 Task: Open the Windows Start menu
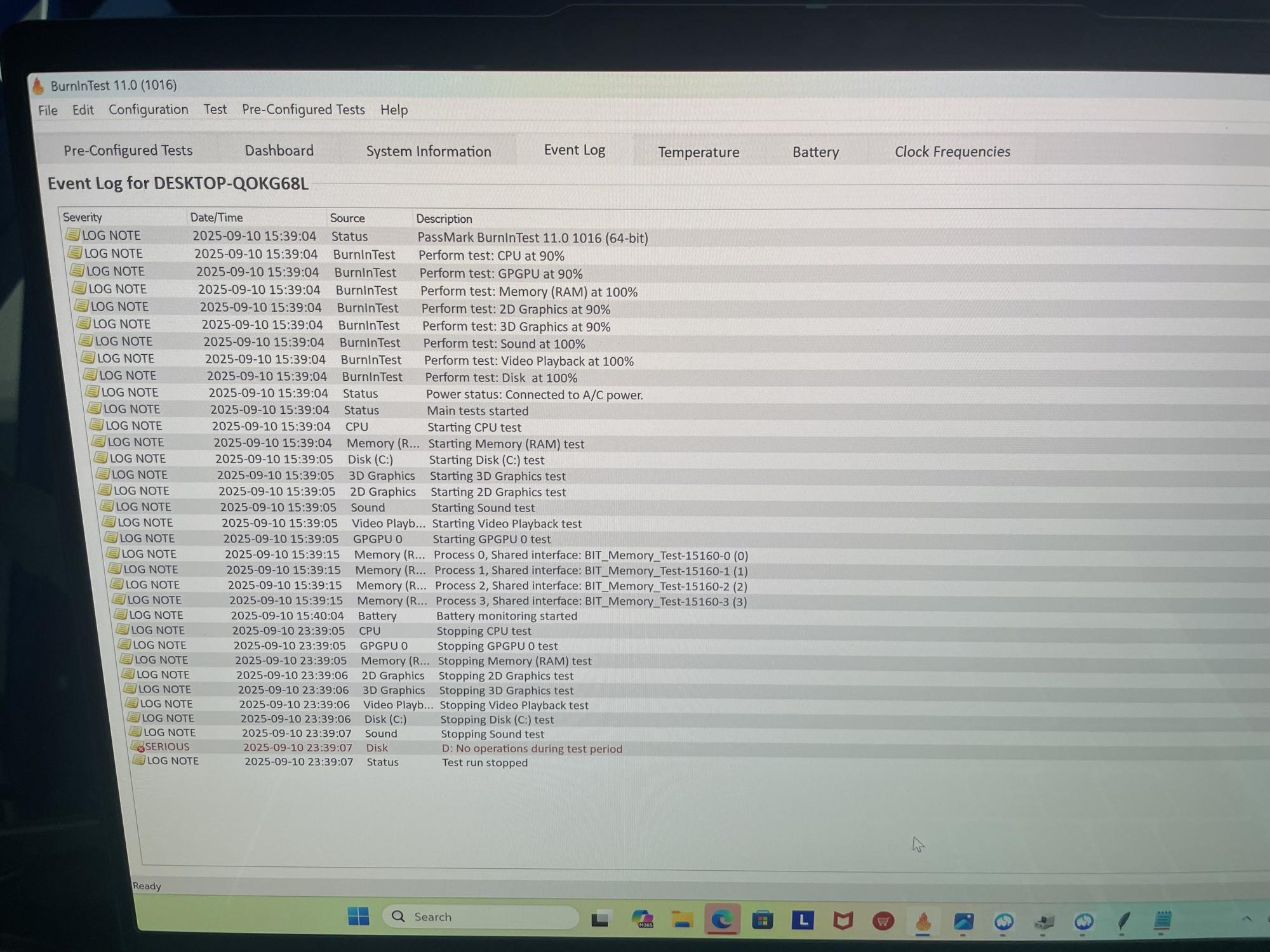[359, 916]
